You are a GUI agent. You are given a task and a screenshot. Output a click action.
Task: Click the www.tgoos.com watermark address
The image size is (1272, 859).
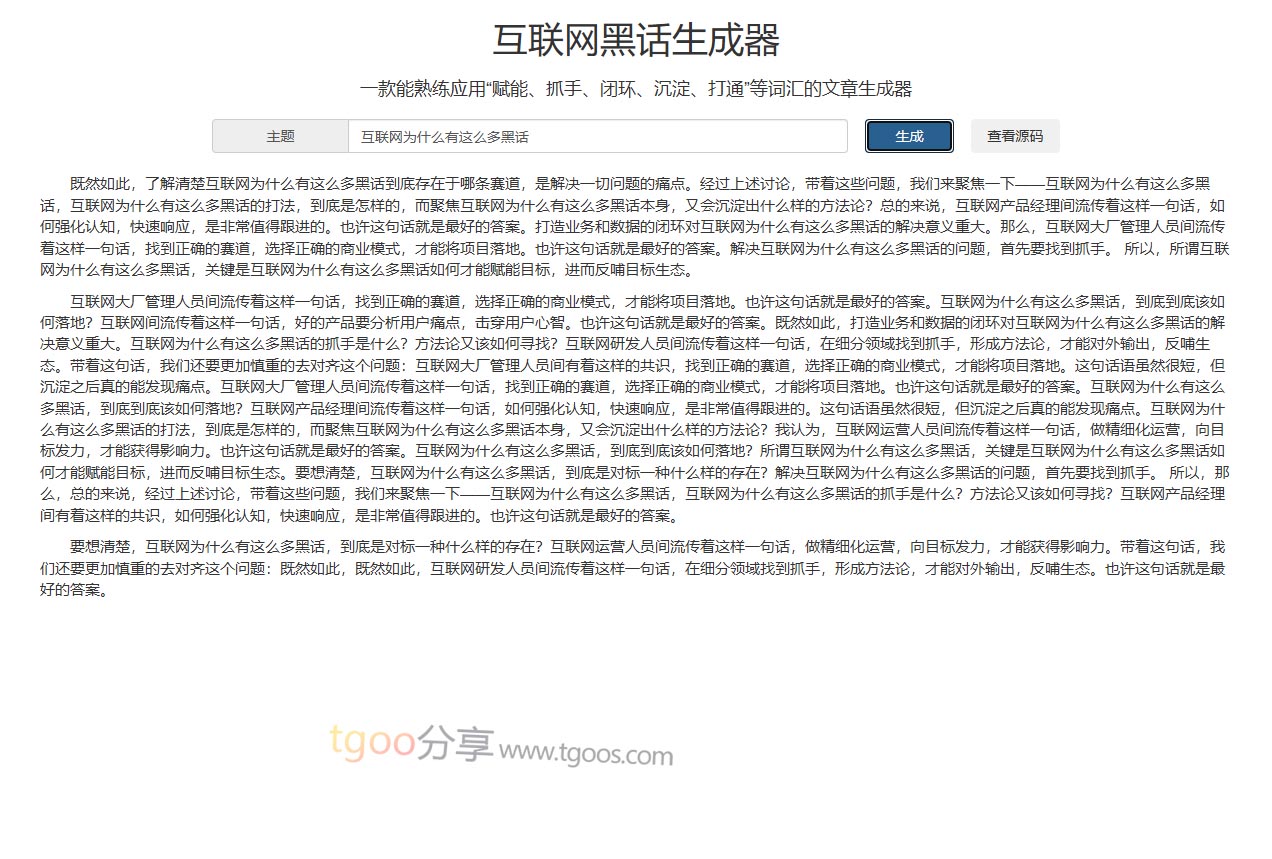click(586, 753)
